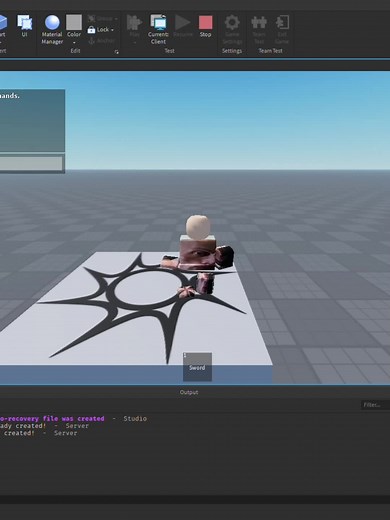The image size is (390, 520).
Task: Click the Output panel title
Action: (x=189, y=392)
